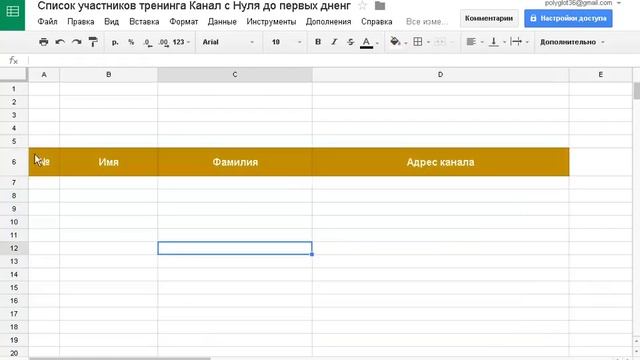Click the merge cells icon
The width and height of the screenshot is (640, 360).
pyautogui.click(x=440, y=42)
